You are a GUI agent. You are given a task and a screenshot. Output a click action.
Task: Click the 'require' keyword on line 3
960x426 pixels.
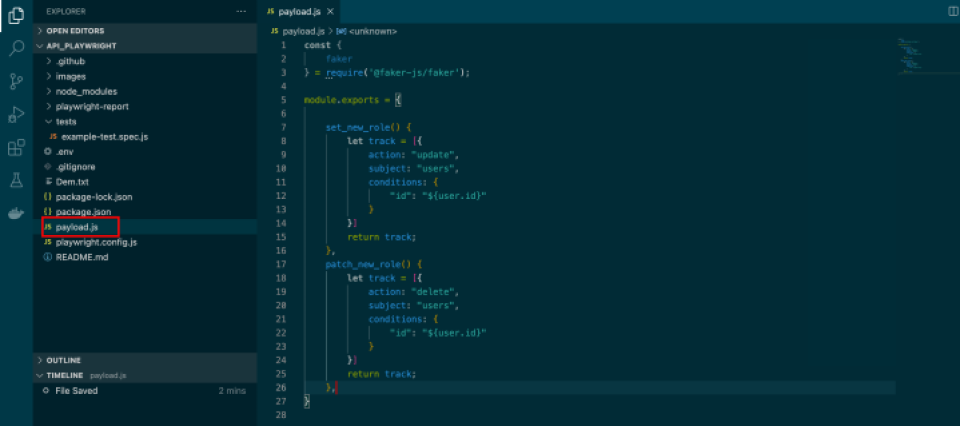[347, 73]
